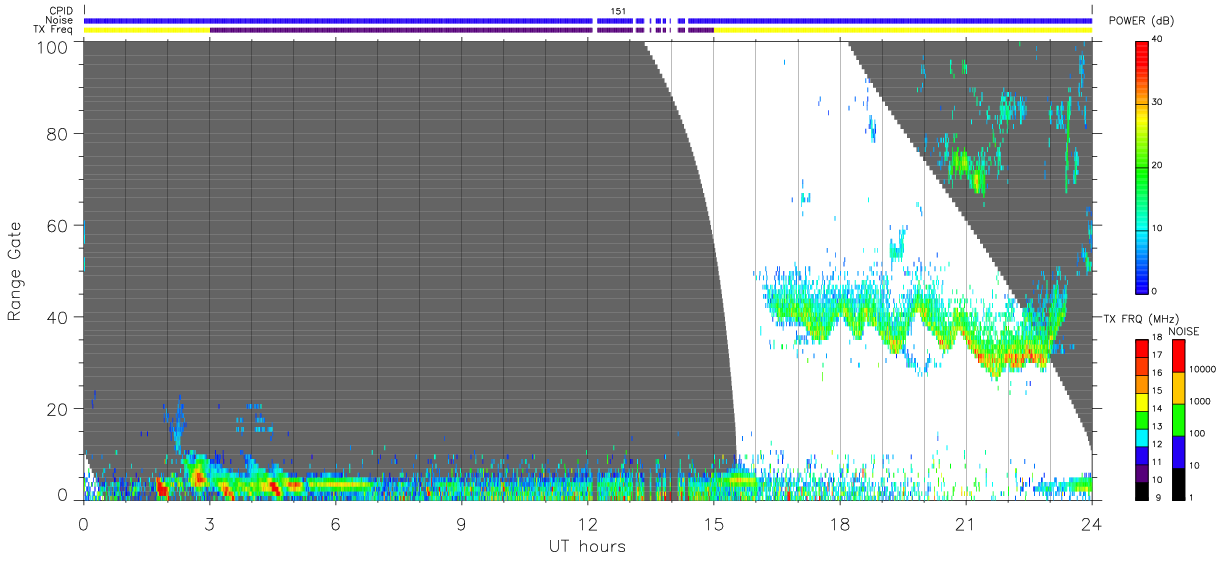Image resolution: width=1228 pixels, height=567 pixels.
Task: Click the y-axis tick label '80'
Action: coord(56,133)
